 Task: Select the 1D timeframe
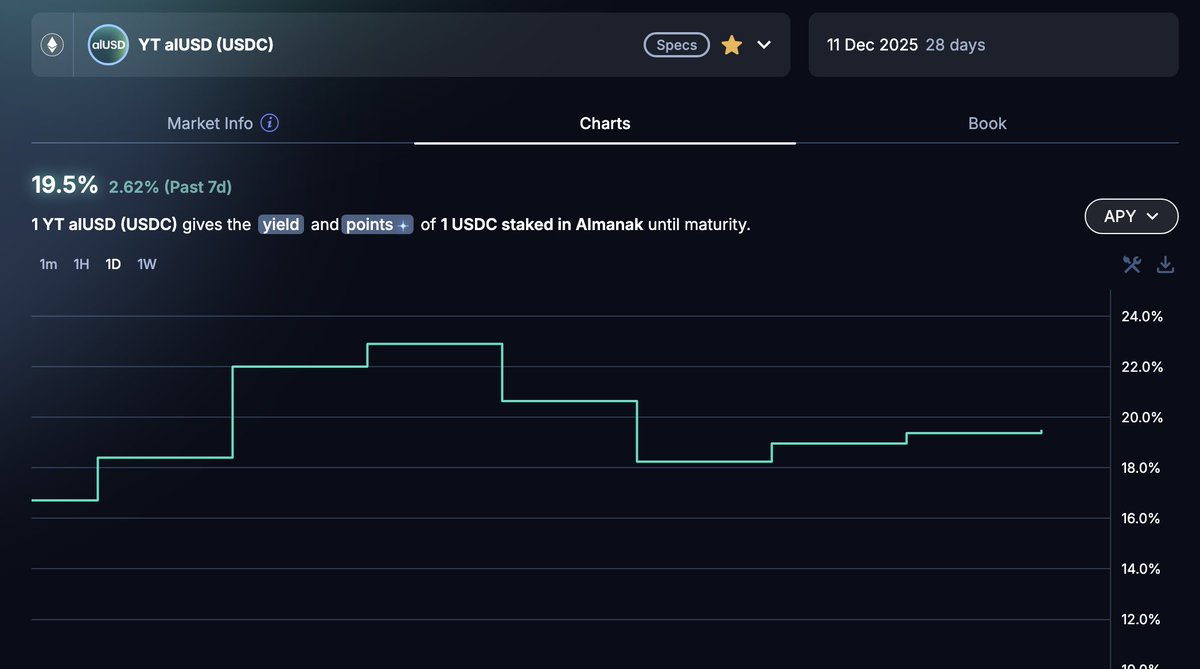pyautogui.click(x=114, y=264)
